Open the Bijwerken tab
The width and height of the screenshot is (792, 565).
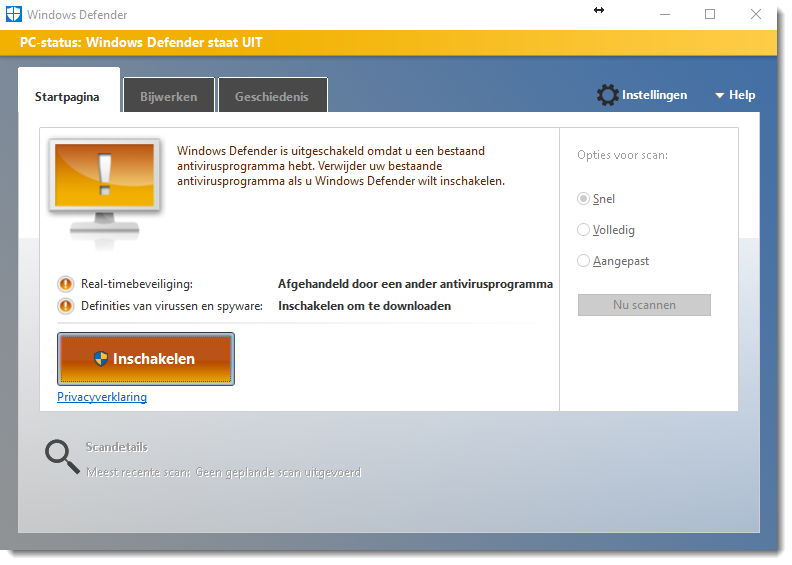coord(169,95)
